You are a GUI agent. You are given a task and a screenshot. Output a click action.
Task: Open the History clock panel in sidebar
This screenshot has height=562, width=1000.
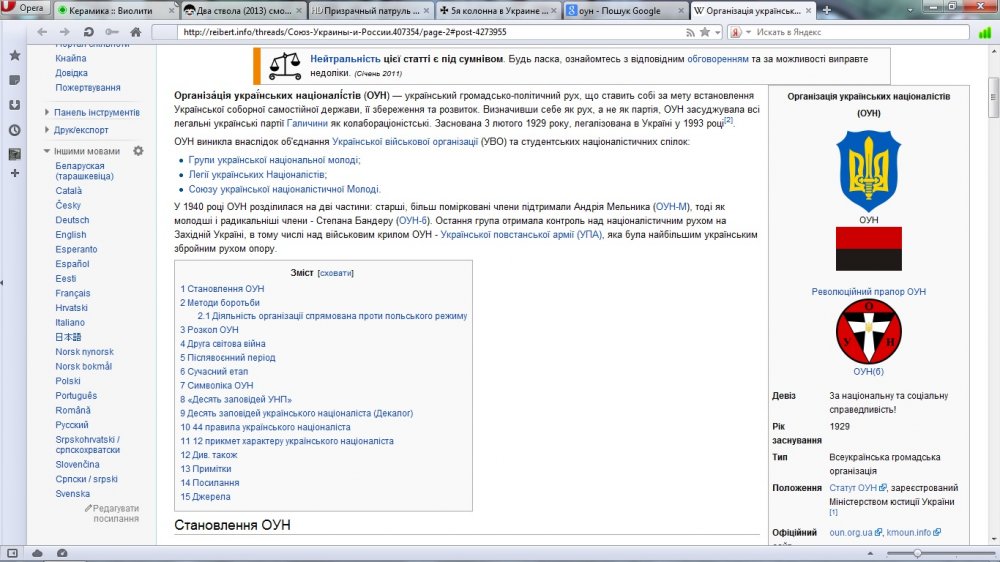(15, 130)
